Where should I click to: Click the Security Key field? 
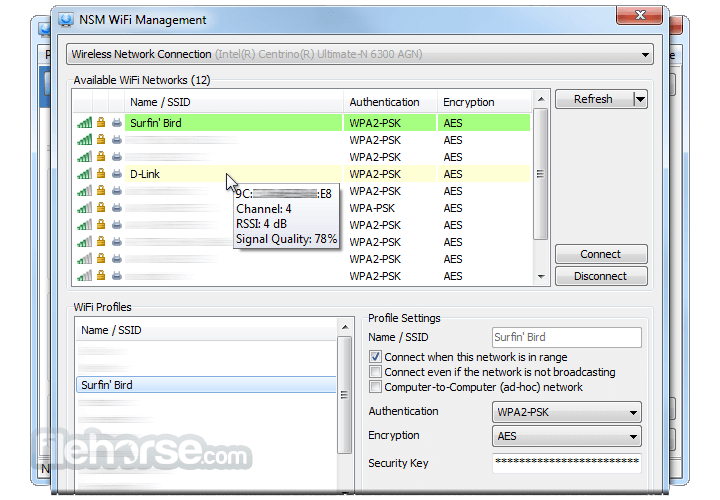(567, 462)
